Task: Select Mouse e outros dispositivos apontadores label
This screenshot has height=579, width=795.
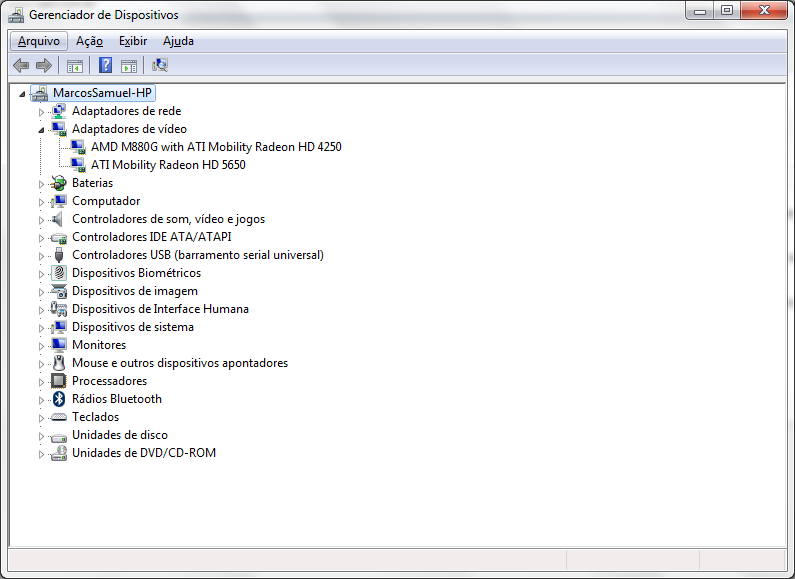Action: tap(180, 363)
